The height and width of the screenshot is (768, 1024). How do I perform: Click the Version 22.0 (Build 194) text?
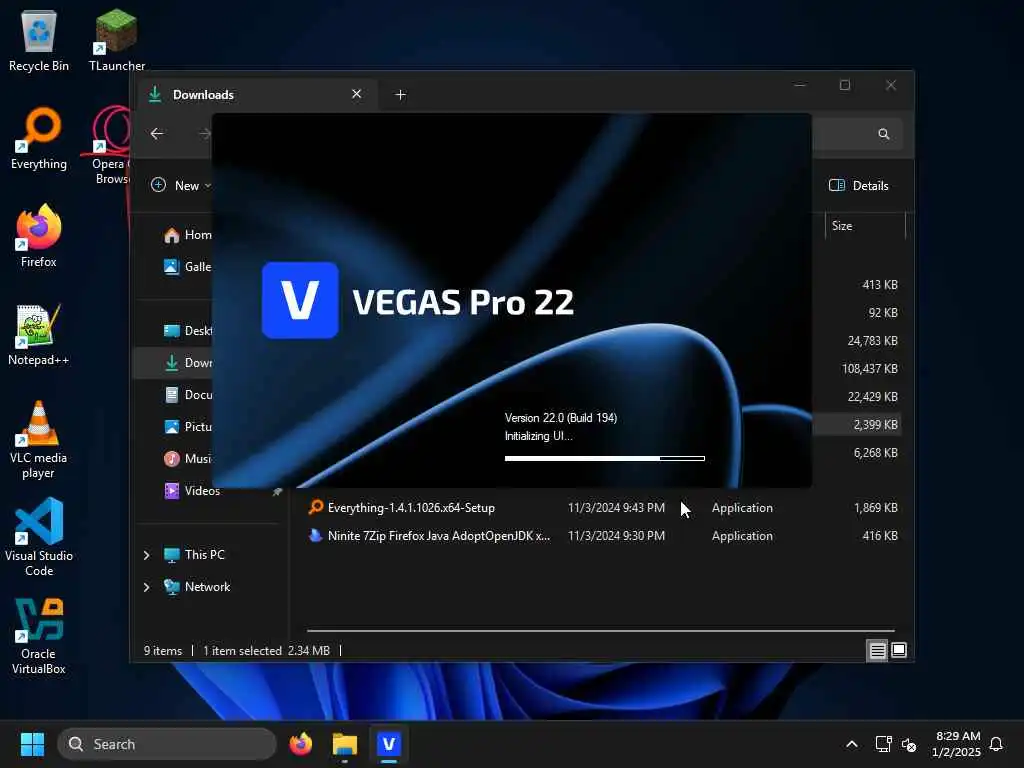tap(560, 418)
